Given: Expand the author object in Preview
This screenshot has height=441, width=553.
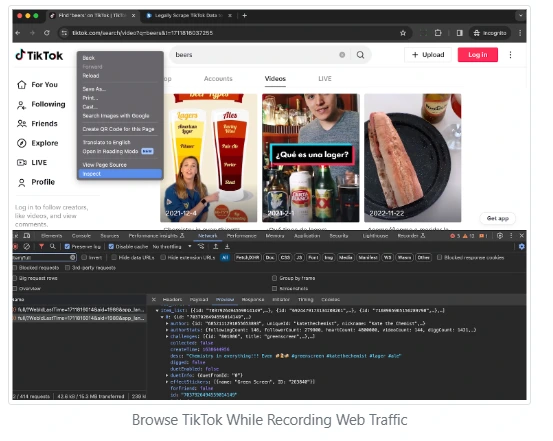Looking at the screenshot, I should pos(167,323).
